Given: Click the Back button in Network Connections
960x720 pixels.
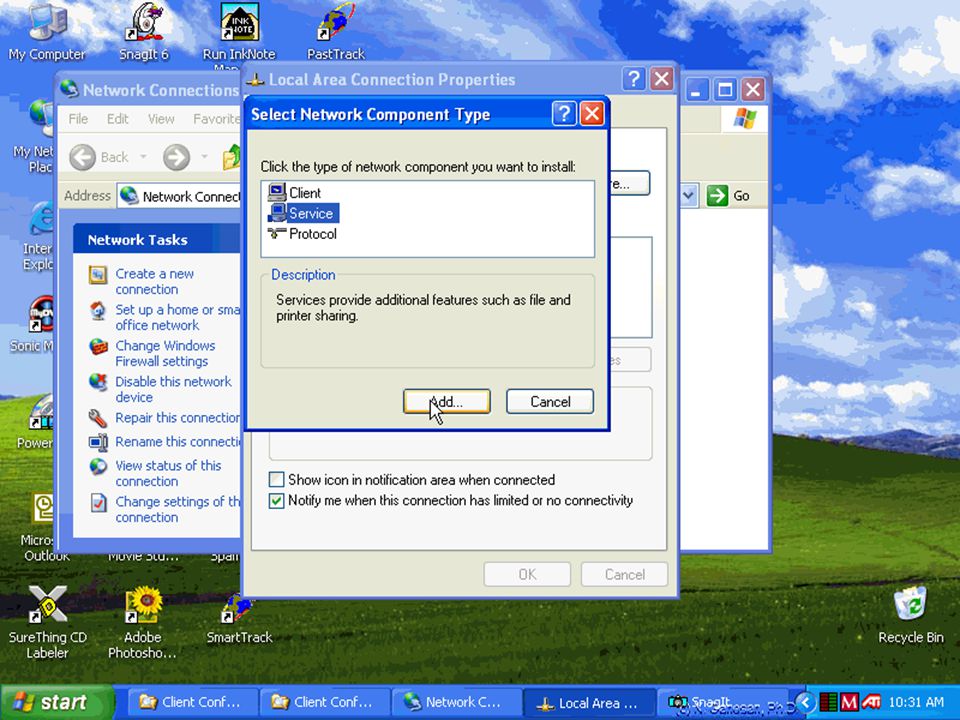Looking at the screenshot, I should point(99,157).
